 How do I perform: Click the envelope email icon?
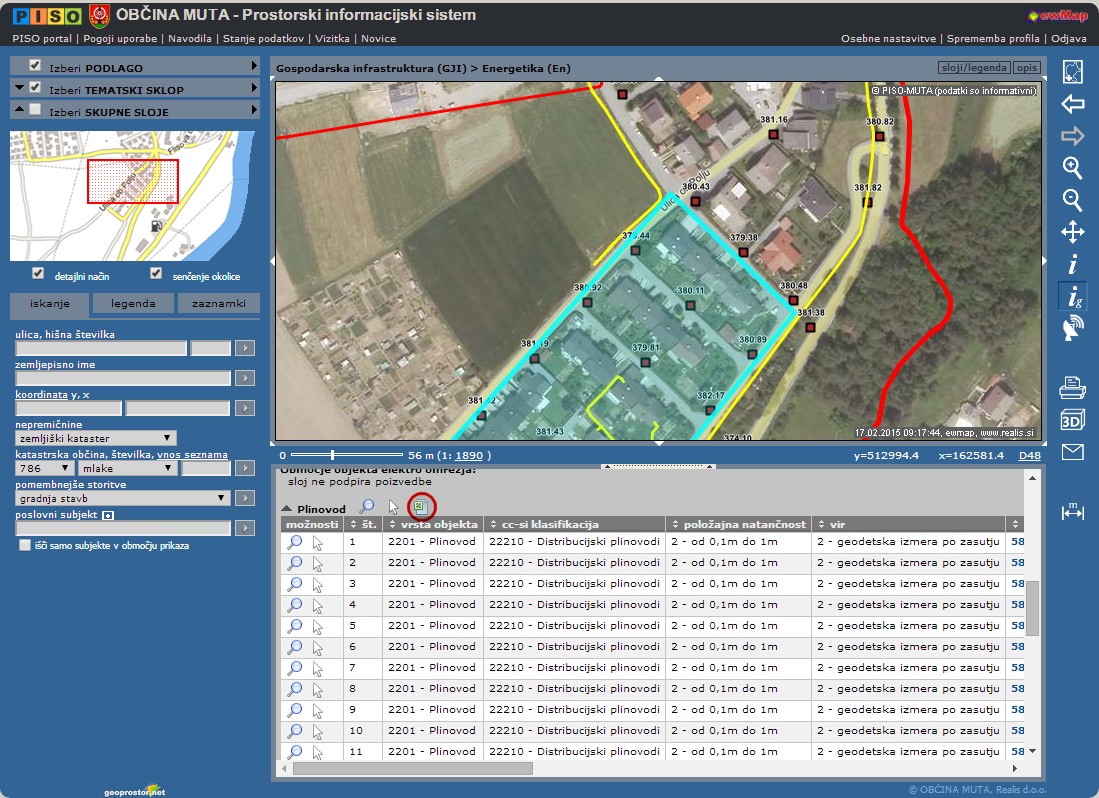[x=1072, y=452]
